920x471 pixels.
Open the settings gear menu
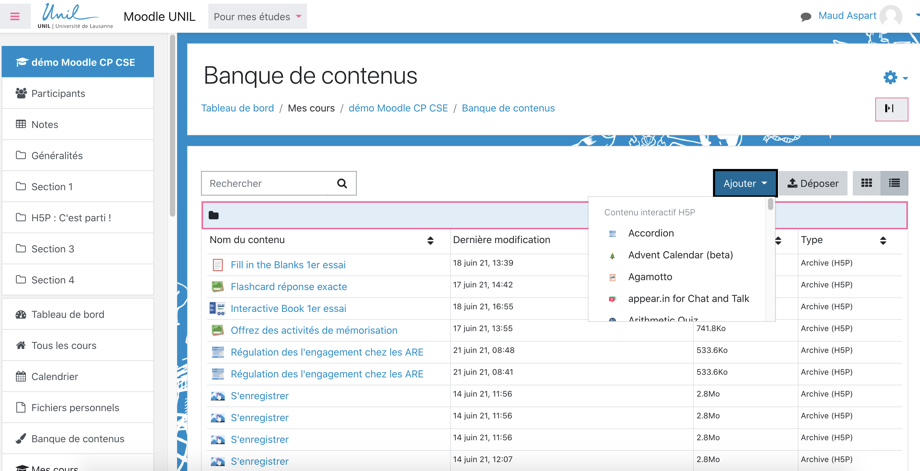pyautogui.click(x=890, y=77)
